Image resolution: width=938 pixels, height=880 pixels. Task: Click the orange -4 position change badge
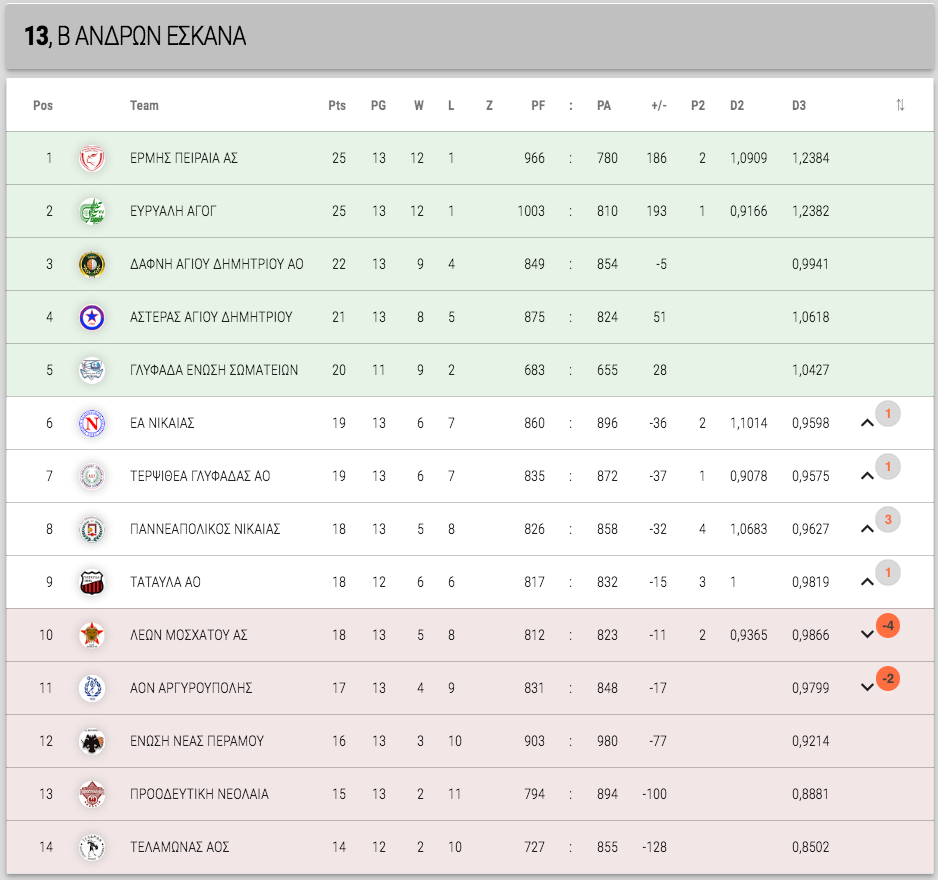888,626
